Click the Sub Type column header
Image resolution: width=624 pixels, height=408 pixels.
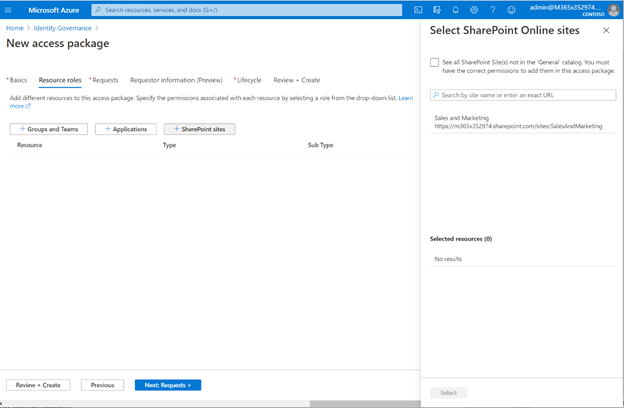[320, 145]
